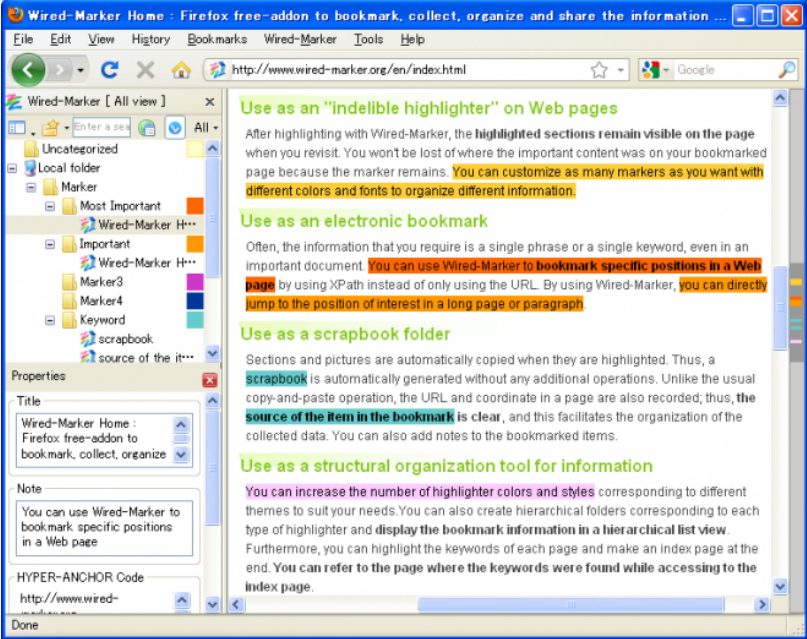807x639 pixels.
Task: Open the Tools menu
Action: [x=369, y=39]
